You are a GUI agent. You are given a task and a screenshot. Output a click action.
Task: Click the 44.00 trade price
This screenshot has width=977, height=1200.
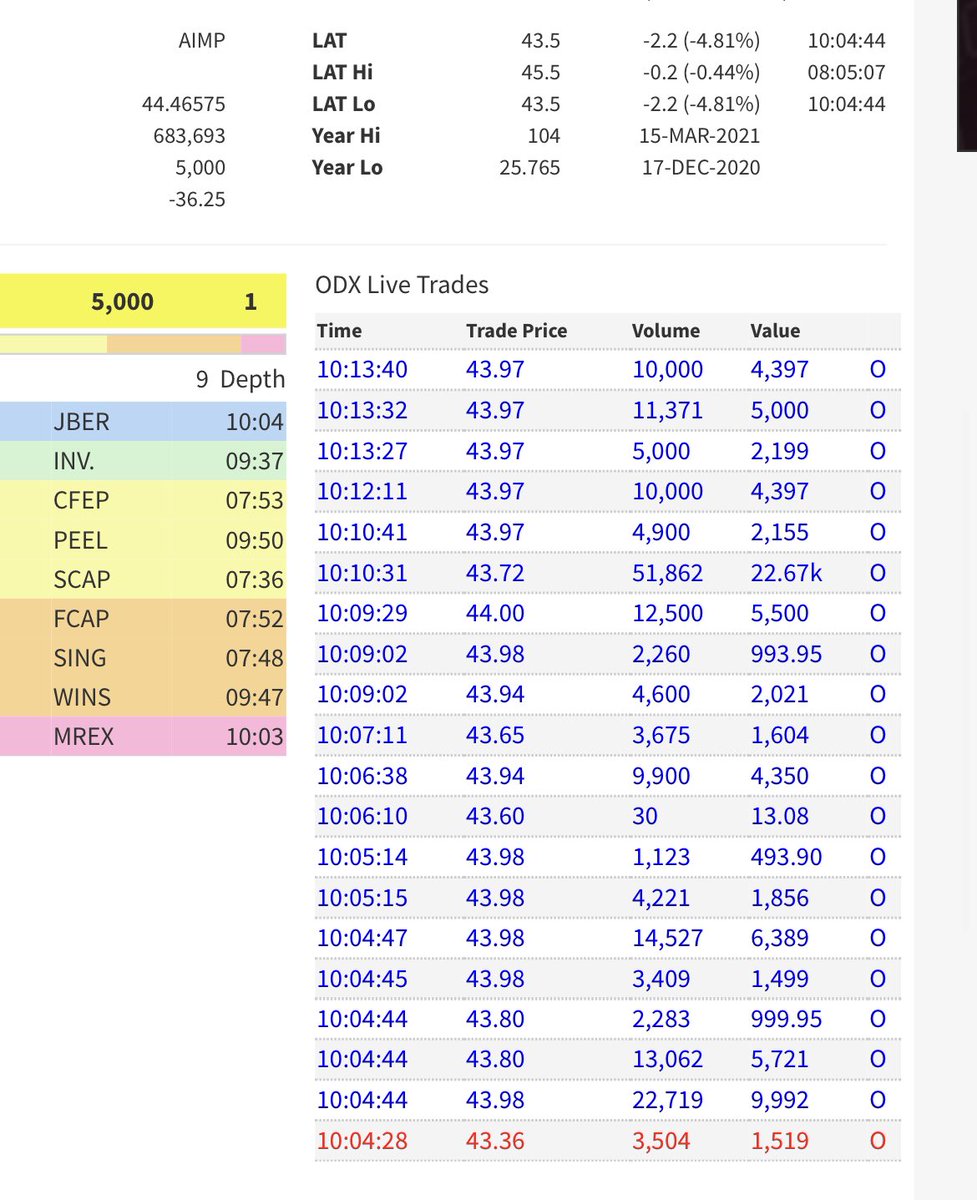(495, 613)
